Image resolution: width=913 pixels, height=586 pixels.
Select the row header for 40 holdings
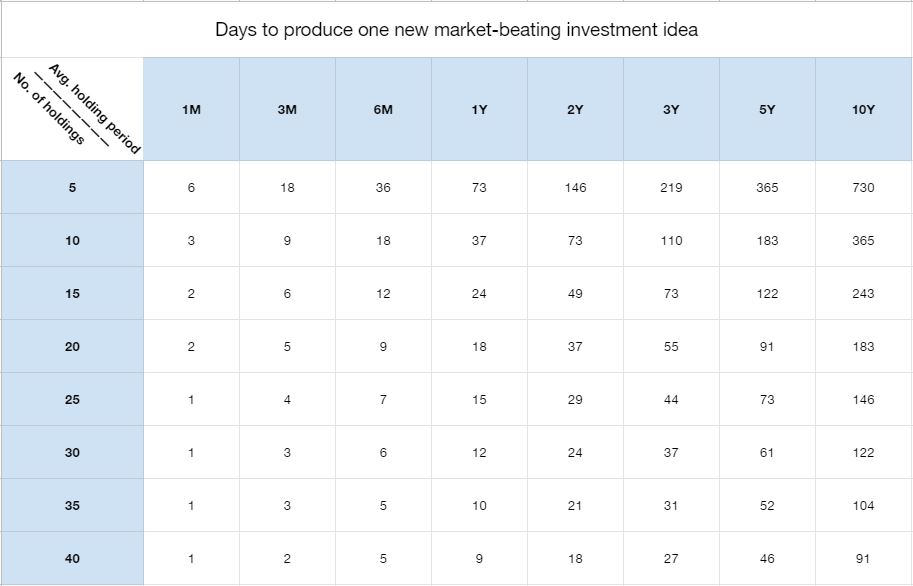coord(72,559)
